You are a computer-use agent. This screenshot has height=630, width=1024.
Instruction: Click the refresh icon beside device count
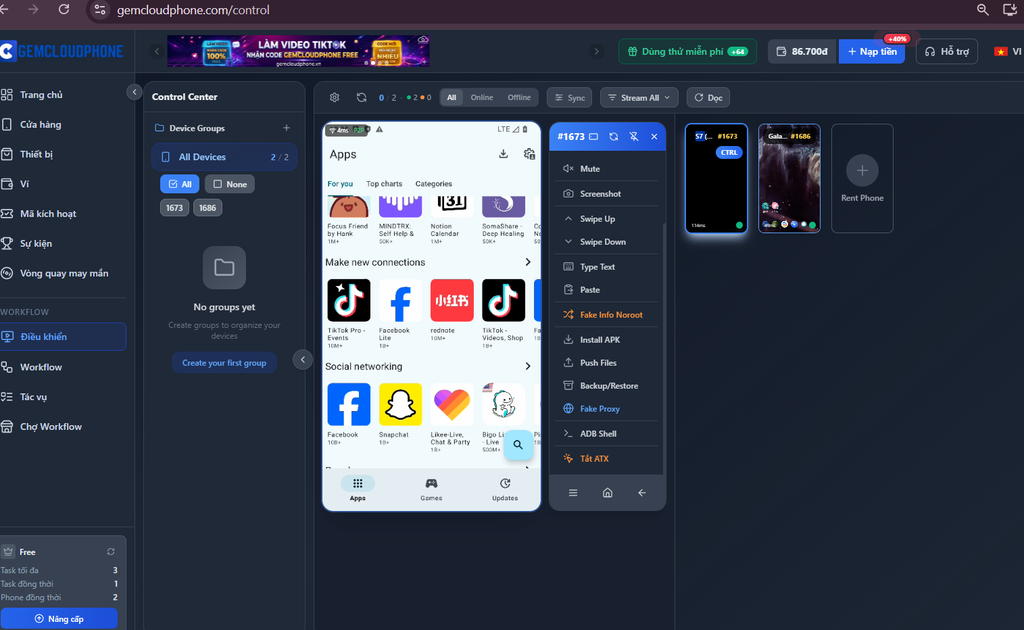361,97
